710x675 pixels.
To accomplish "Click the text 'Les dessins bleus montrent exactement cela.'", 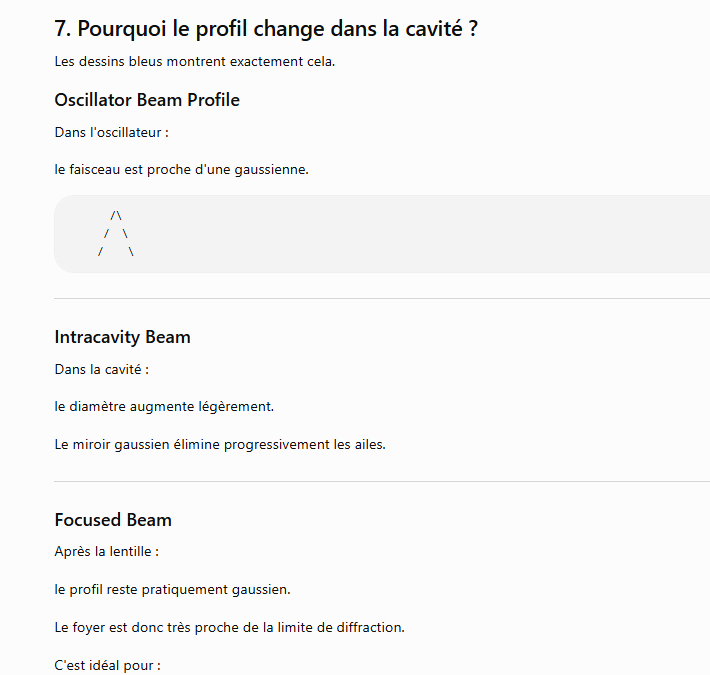I will pyautogui.click(x=195, y=61).
